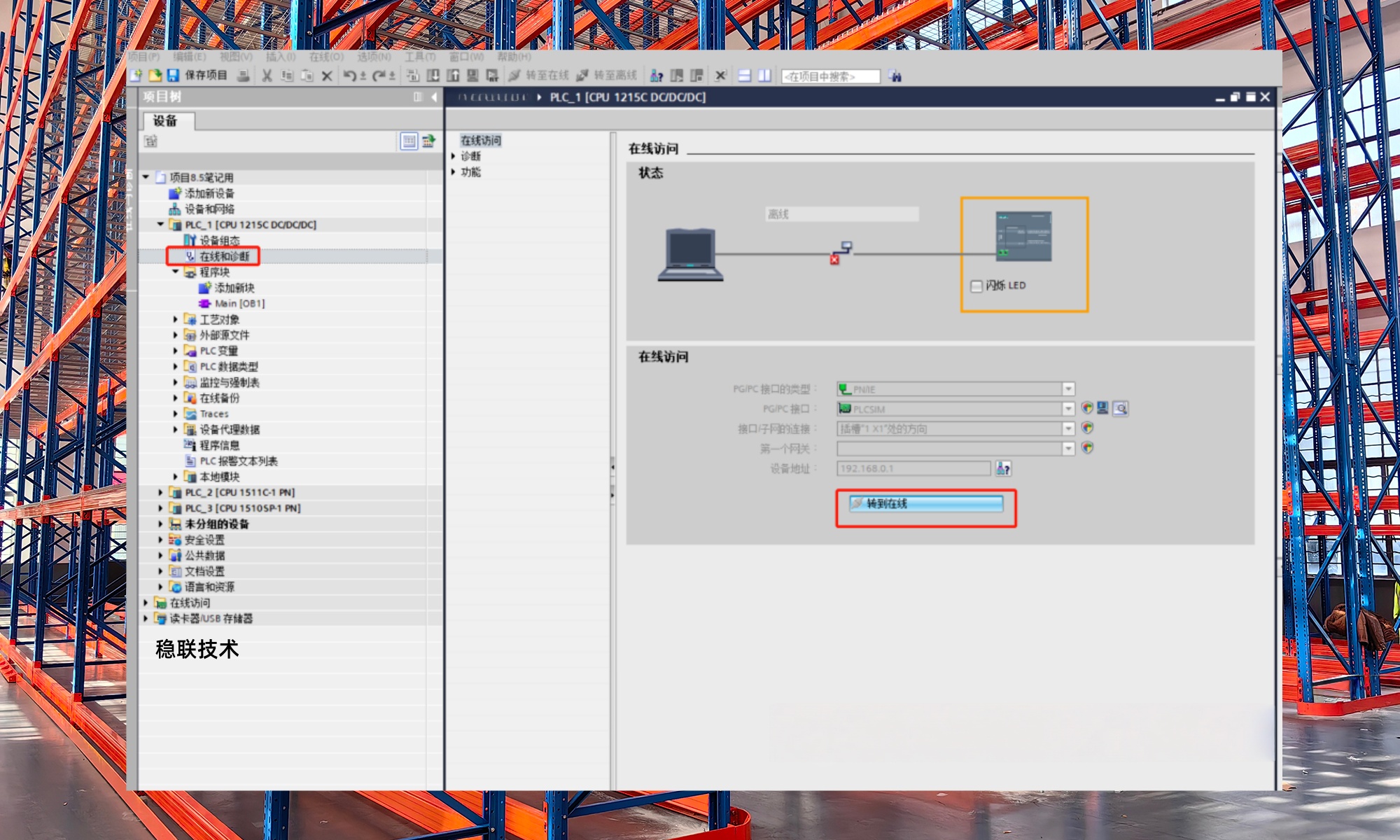Select 添加新设备 in project tree
Image resolution: width=1400 pixels, height=840 pixels.
[x=209, y=193]
